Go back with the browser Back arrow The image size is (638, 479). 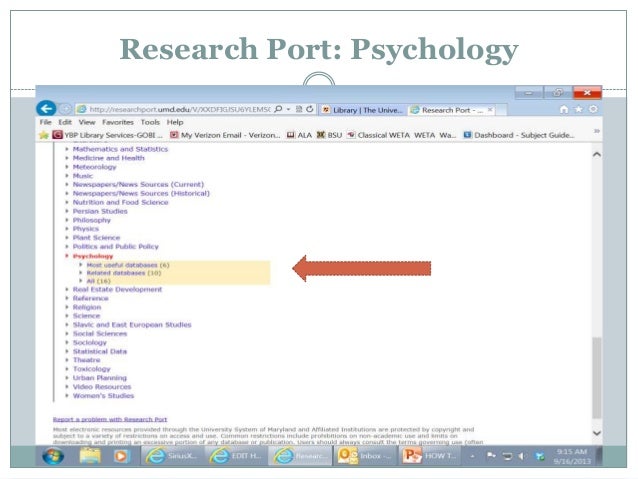click(46, 109)
